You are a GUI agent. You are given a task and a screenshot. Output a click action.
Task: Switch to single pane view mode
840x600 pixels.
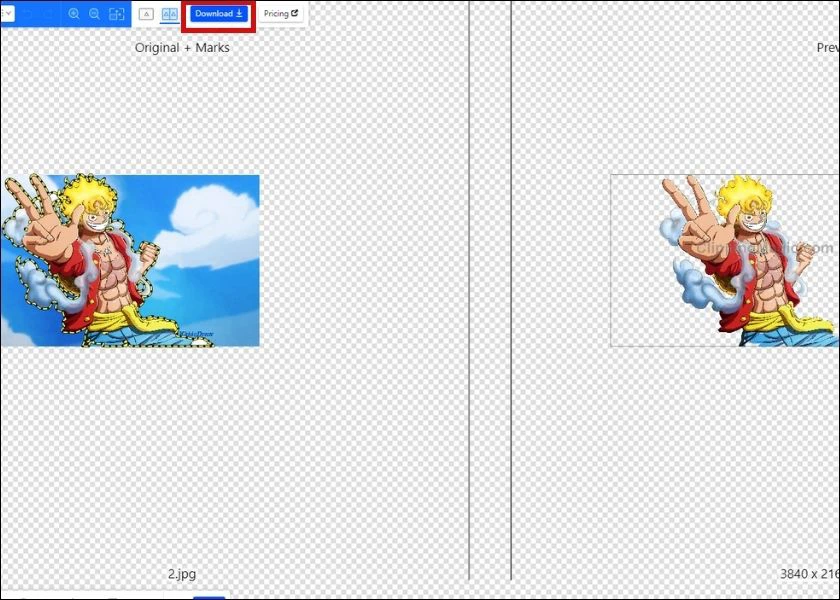146,14
